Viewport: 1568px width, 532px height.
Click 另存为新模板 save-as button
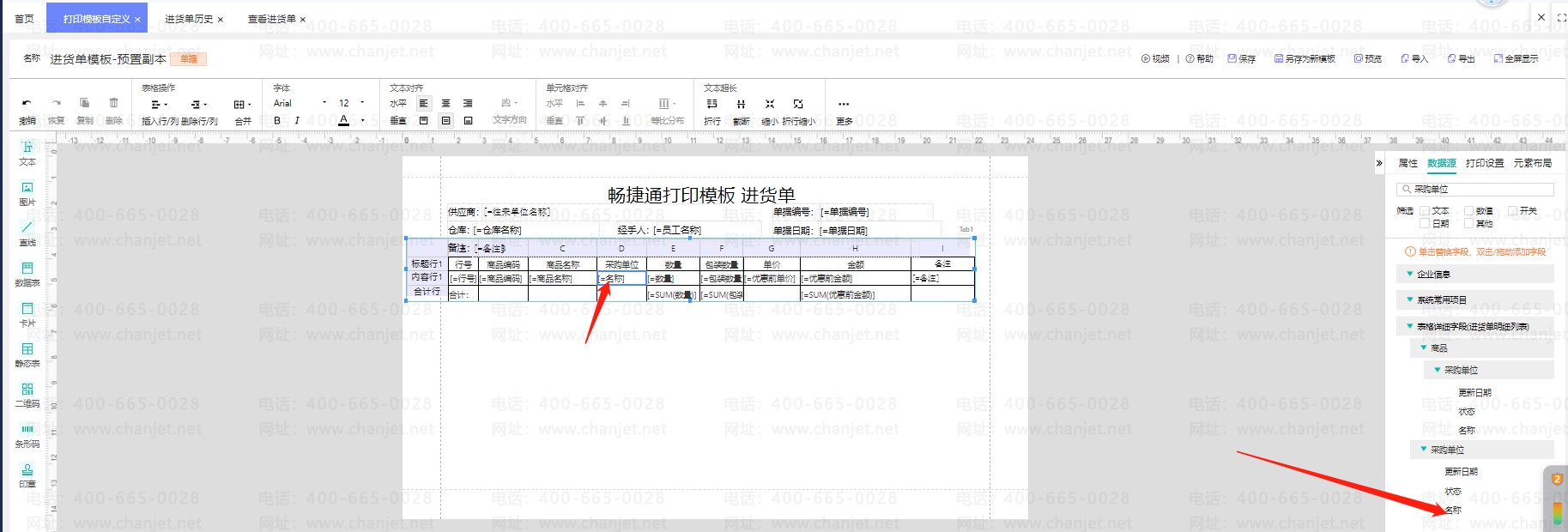point(1305,58)
